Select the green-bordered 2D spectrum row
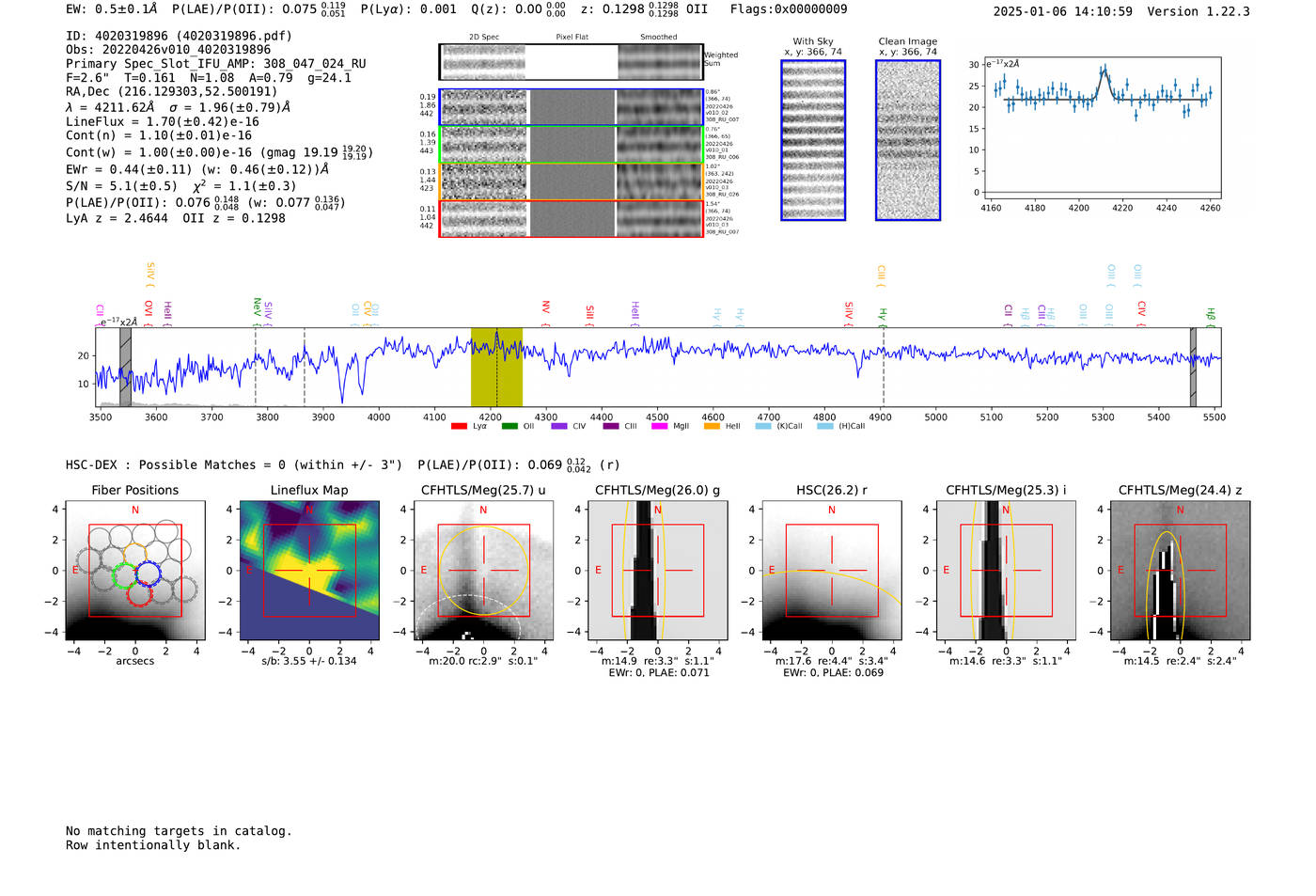Screen dimensions: 1316x896 [571, 145]
